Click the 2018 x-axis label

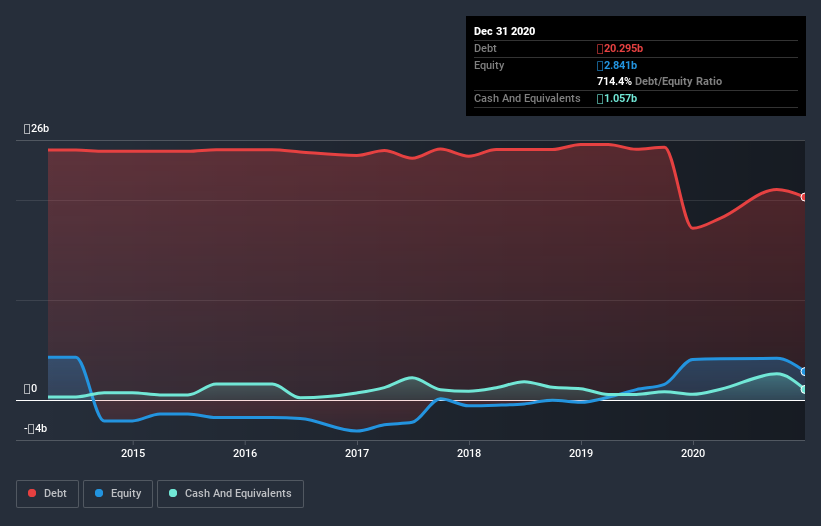pyautogui.click(x=469, y=453)
